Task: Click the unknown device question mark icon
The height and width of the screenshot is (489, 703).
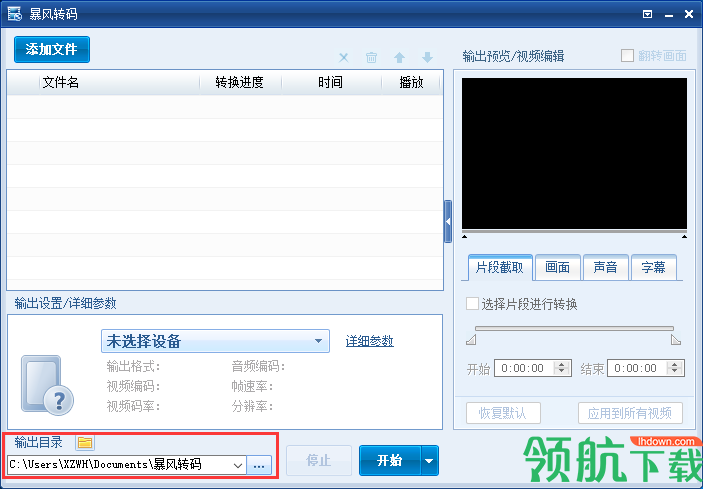Action: click(47, 385)
